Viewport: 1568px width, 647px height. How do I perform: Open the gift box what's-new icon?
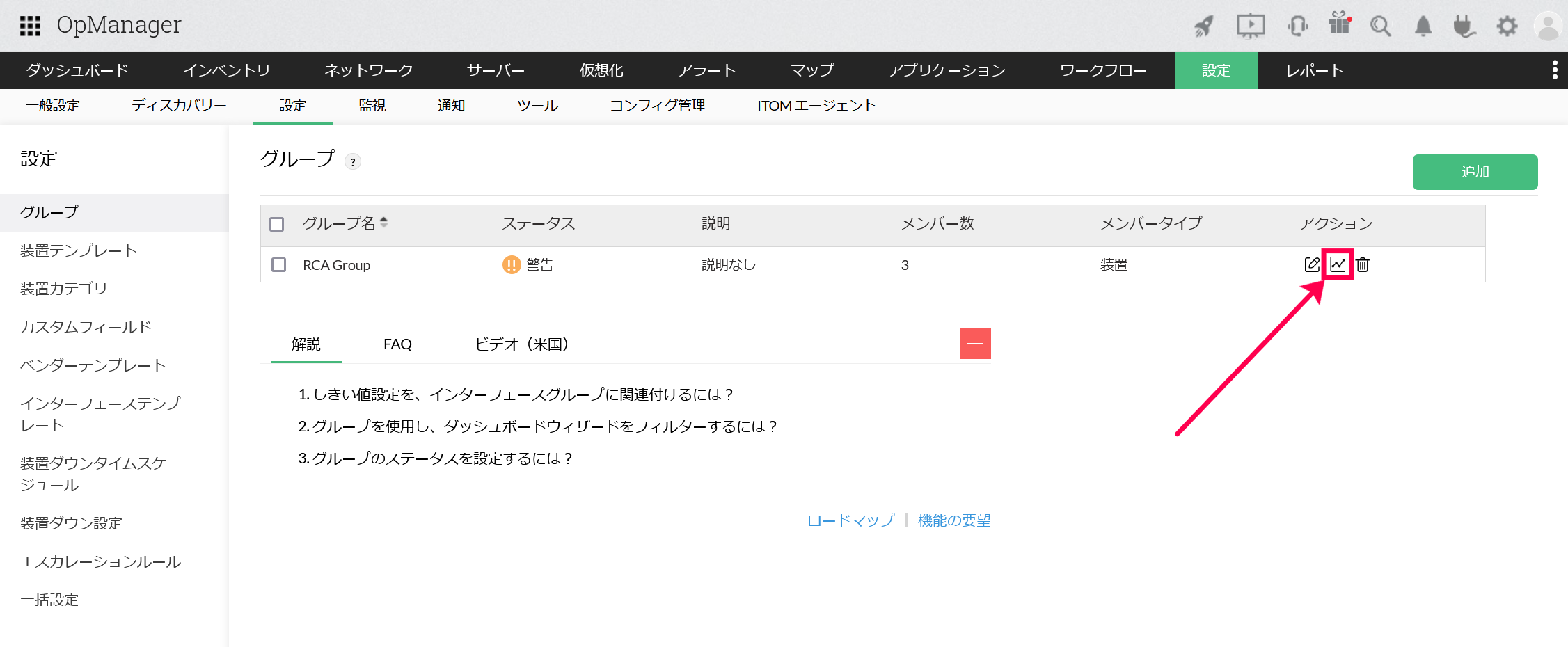tap(1339, 24)
